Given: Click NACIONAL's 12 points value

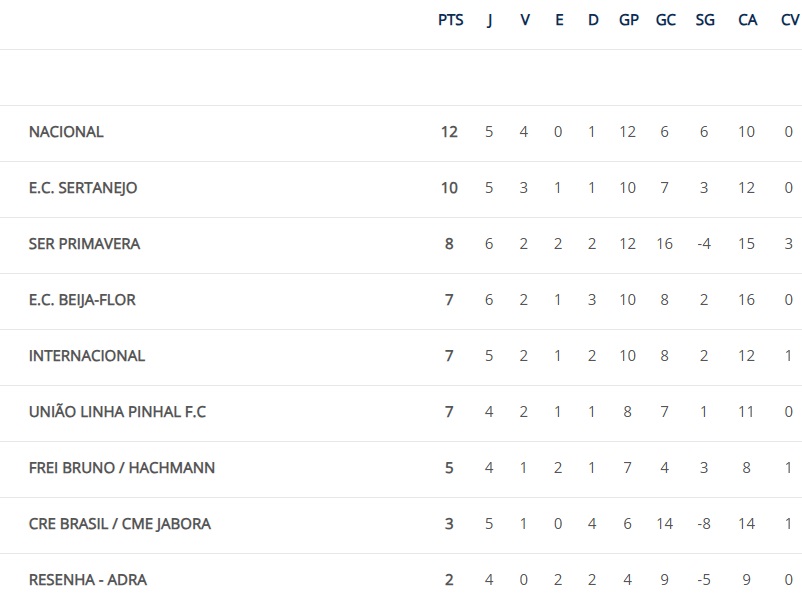Looking at the screenshot, I should (449, 132).
